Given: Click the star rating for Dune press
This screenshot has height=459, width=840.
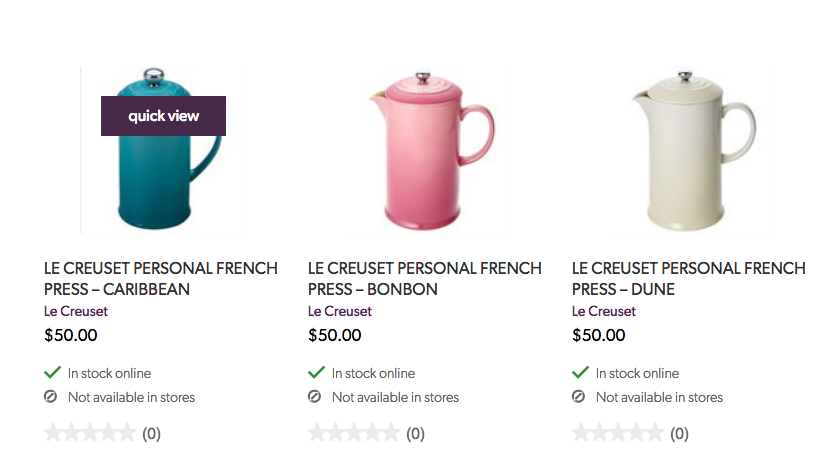Looking at the screenshot, I should [618, 433].
